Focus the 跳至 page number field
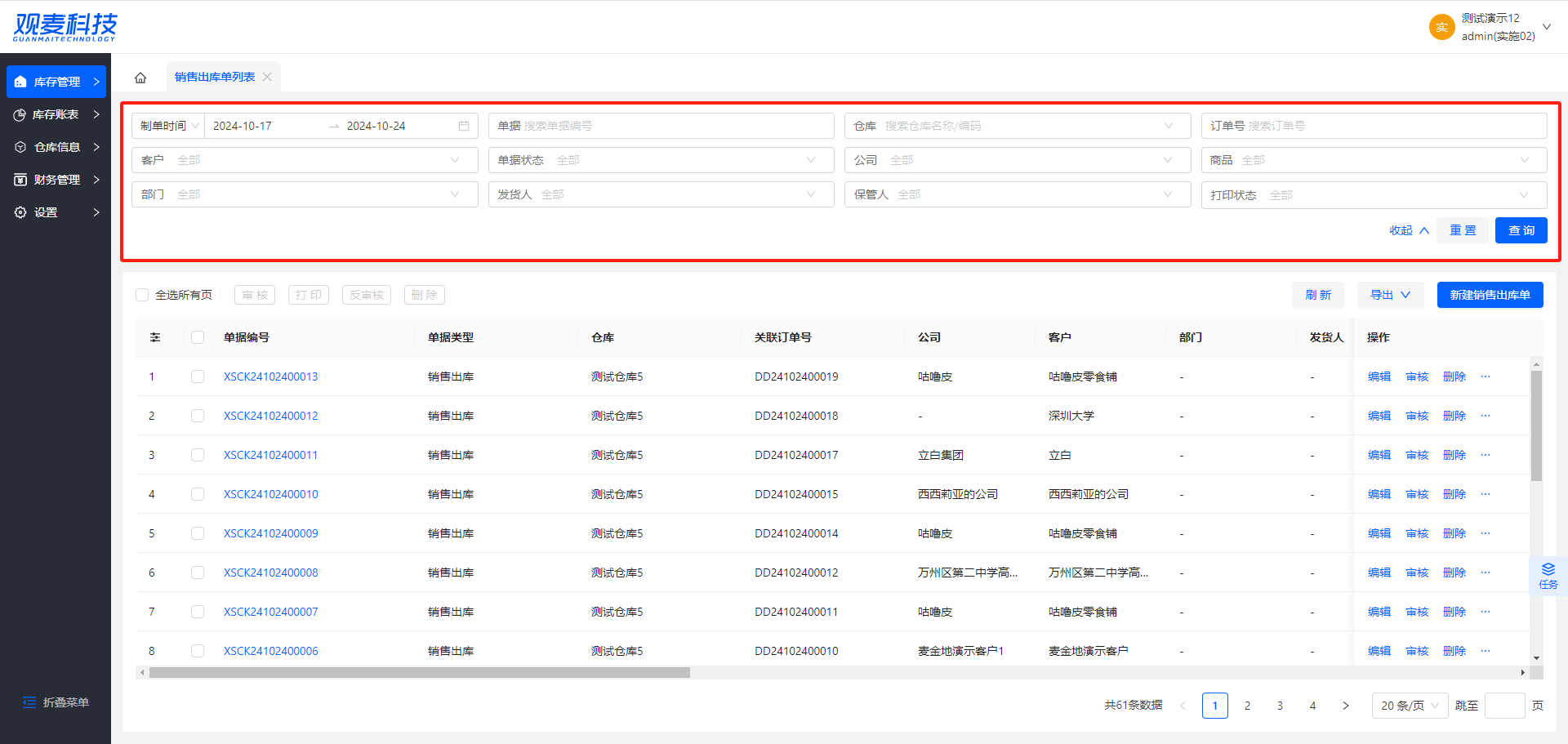 click(x=1504, y=706)
